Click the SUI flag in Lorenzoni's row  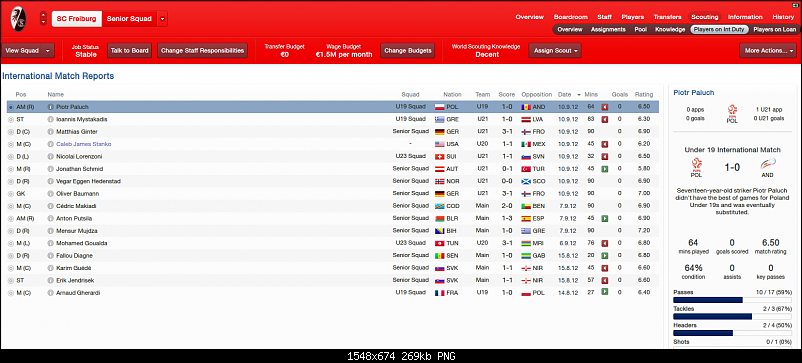click(439, 156)
